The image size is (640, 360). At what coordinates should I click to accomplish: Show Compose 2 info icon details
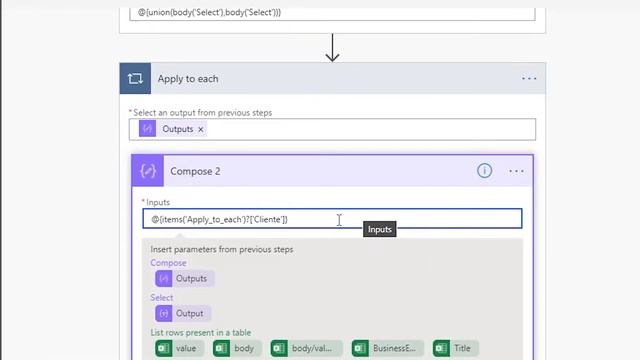pyautogui.click(x=484, y=171)
